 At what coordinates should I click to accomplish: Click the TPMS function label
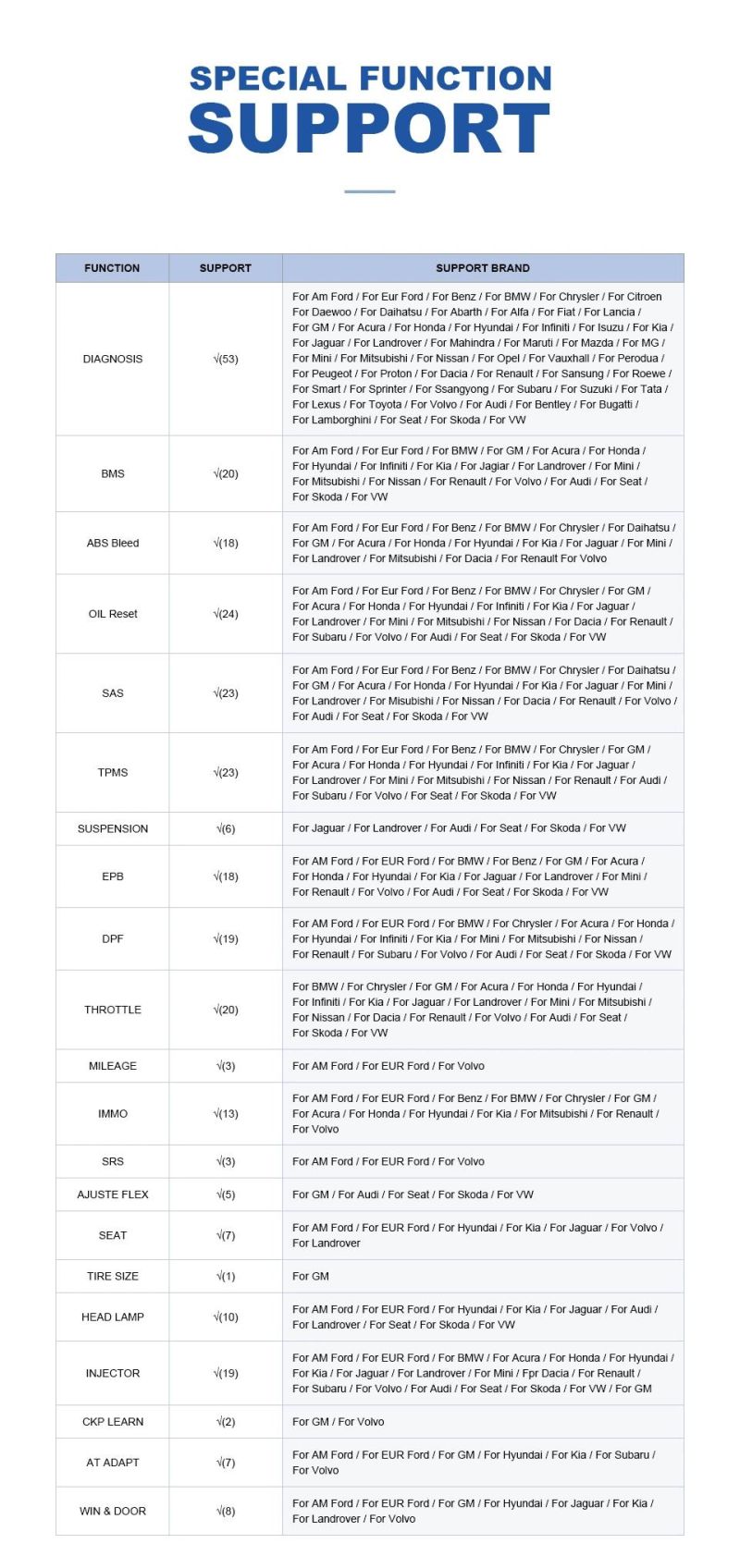click(x=113, y=773)
